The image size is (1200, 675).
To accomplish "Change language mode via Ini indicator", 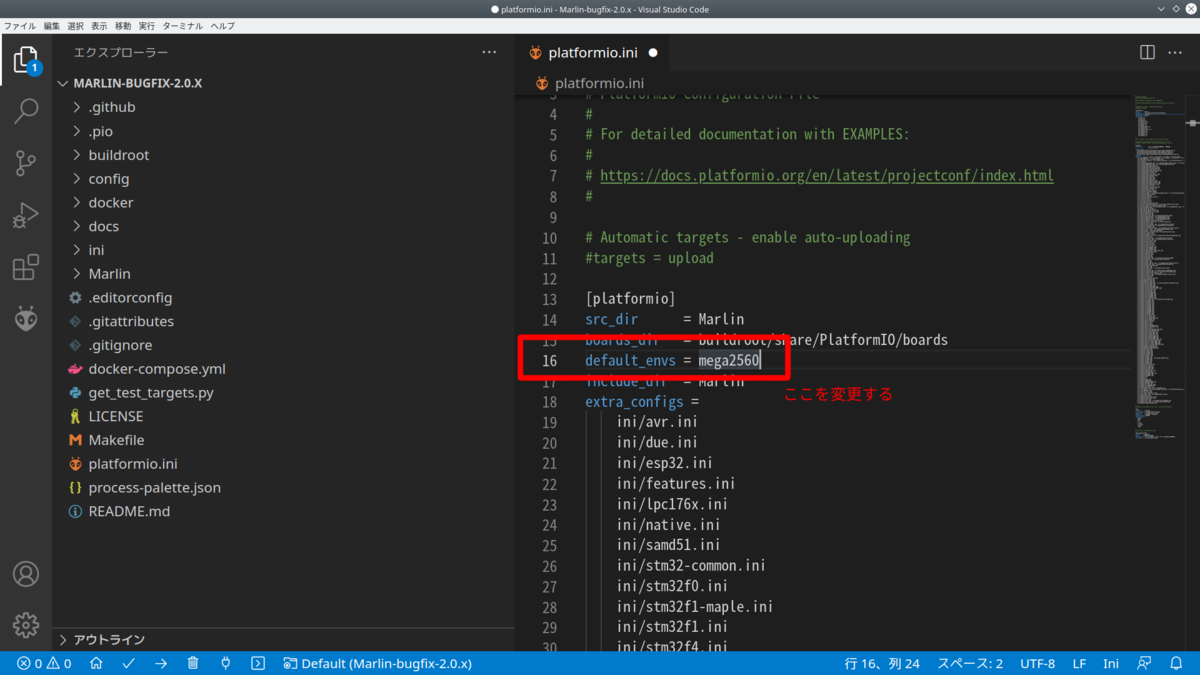I will point(1111,663).
